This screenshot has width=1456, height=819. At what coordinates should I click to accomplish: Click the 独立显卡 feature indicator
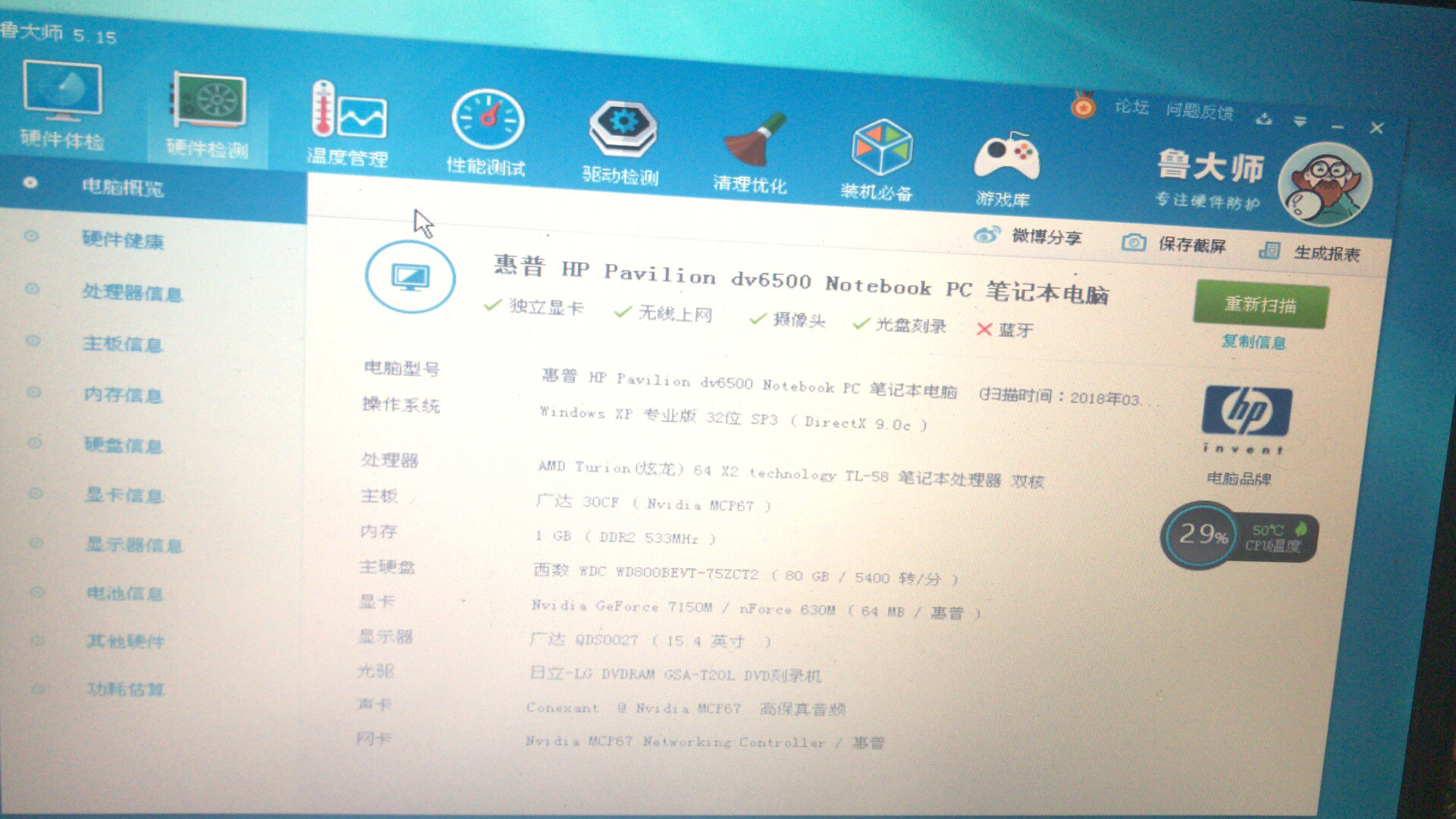534,306
